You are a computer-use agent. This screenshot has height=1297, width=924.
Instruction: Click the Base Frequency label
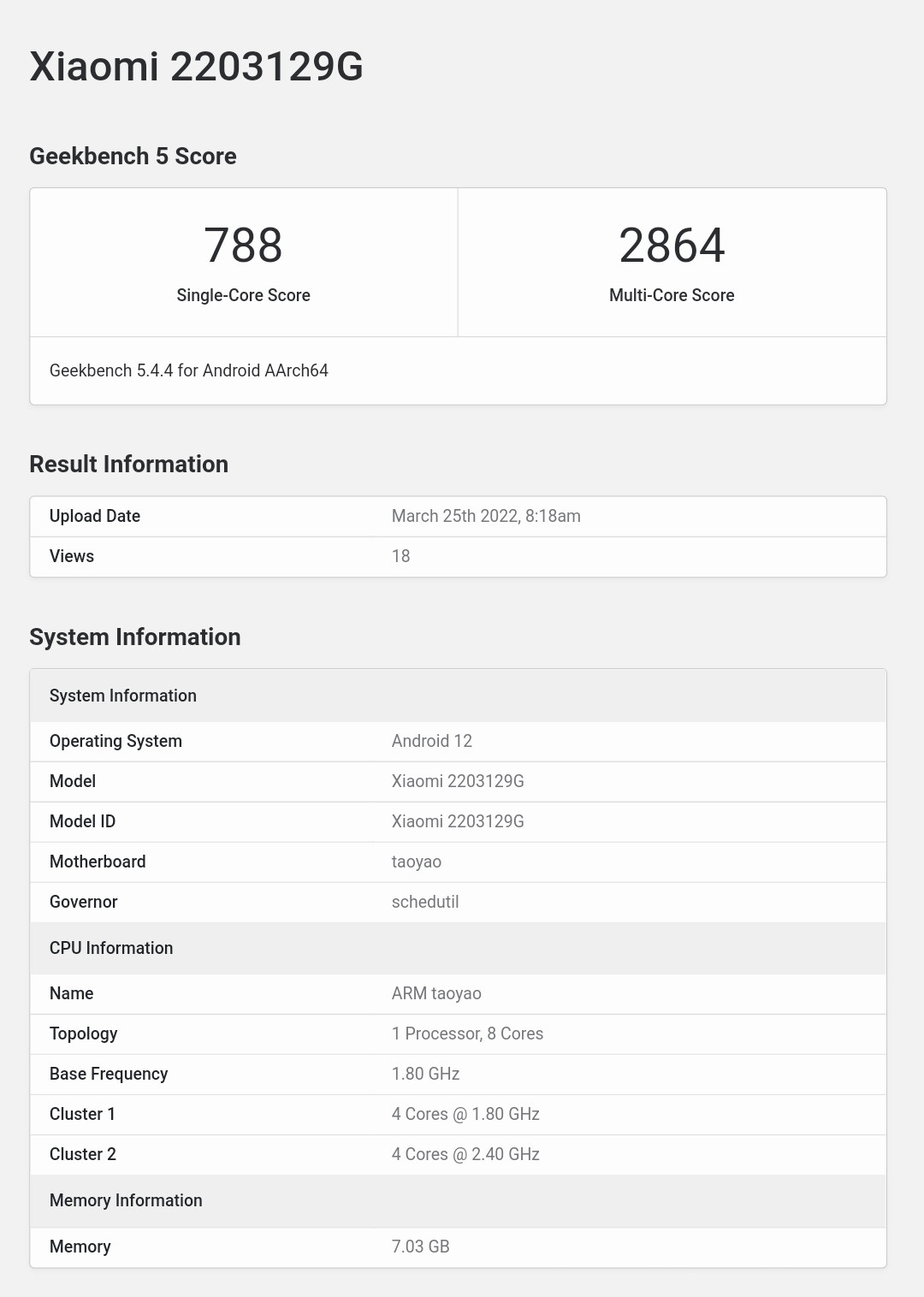(109, 1074)
